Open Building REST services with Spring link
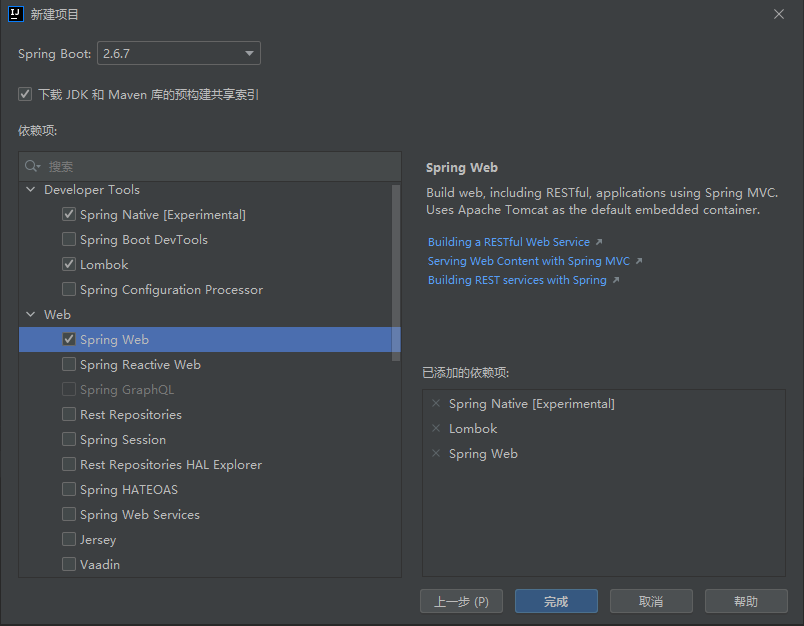This screenshot has height=626, width=804. pyautogui.click(x=517, y=280)
